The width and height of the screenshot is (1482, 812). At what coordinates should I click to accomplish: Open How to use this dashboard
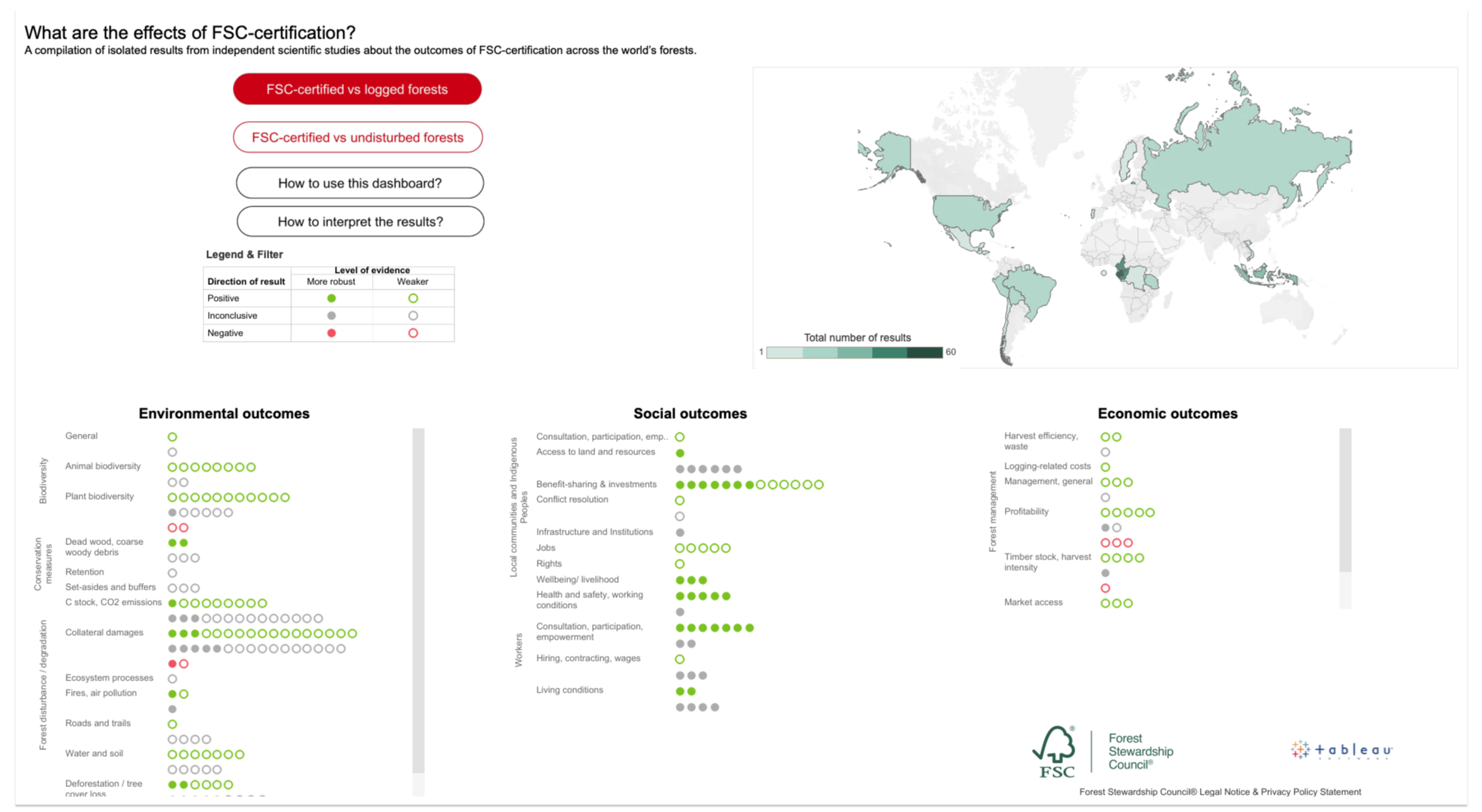point(359,183)
